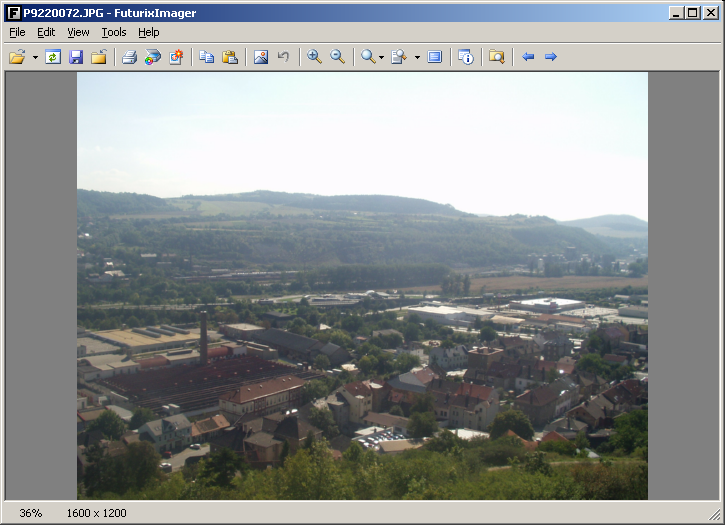Open the Help menu

click(148, 32)
